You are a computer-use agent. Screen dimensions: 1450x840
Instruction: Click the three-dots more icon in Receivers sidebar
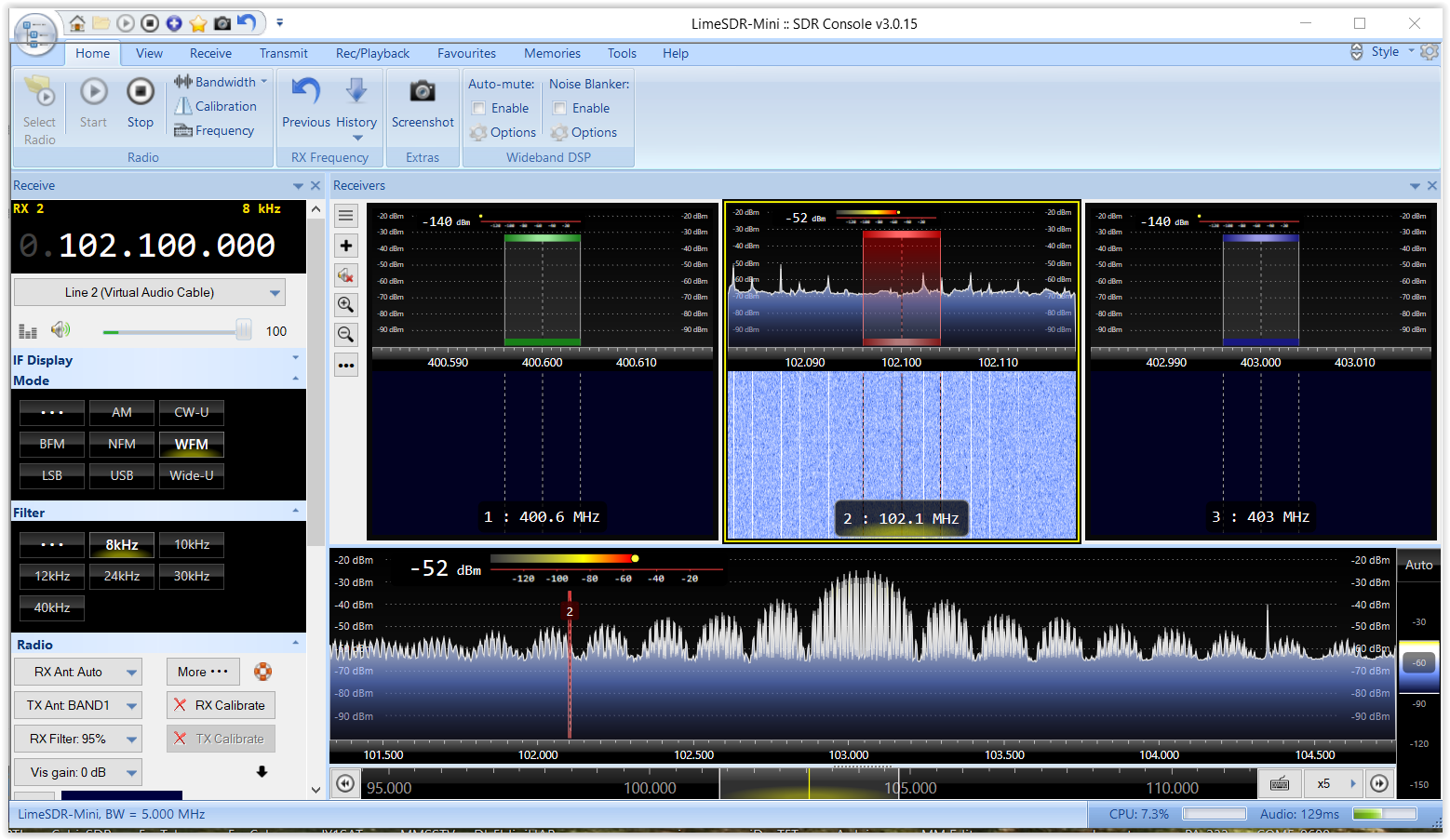(346, 365)
